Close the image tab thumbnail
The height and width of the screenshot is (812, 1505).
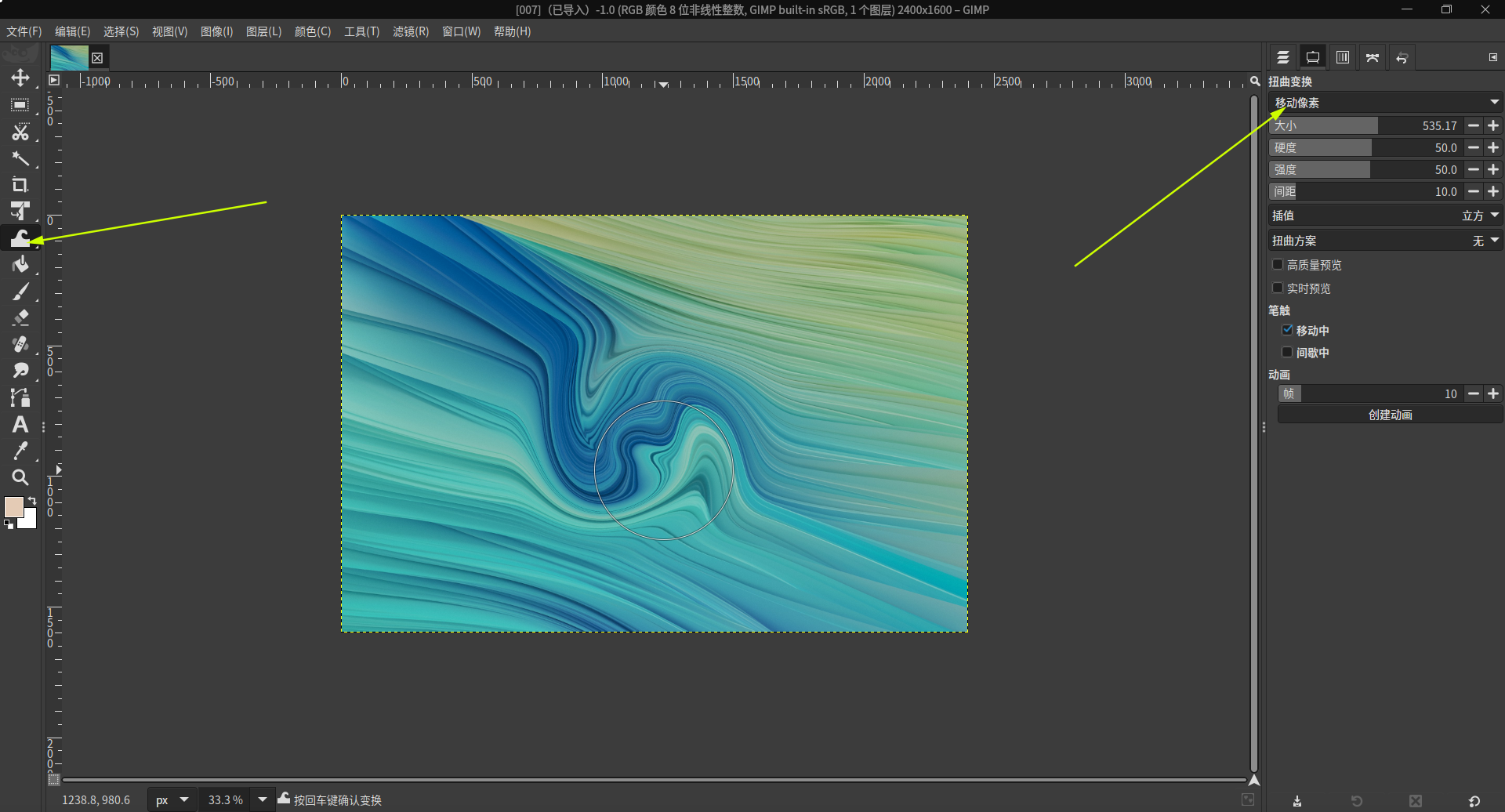[x=97, y=58]
